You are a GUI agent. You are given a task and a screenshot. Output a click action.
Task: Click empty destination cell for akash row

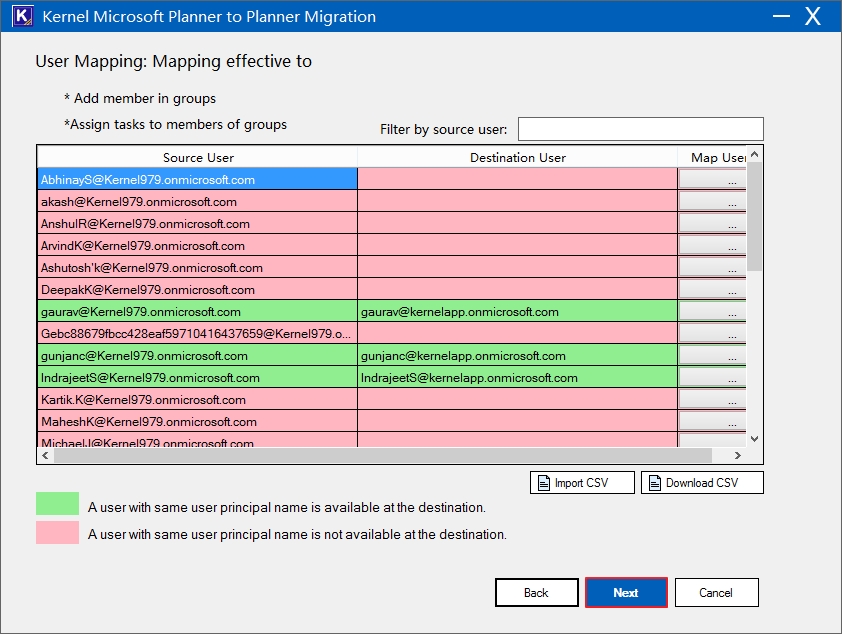517,201
